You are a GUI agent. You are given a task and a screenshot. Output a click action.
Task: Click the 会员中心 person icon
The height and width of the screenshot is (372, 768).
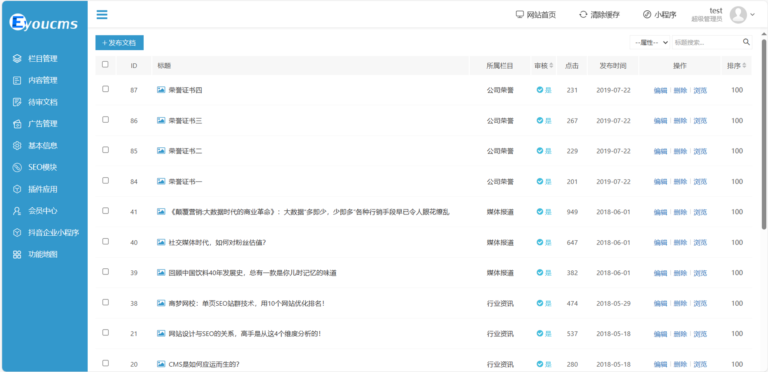click(x=17, y=211)
